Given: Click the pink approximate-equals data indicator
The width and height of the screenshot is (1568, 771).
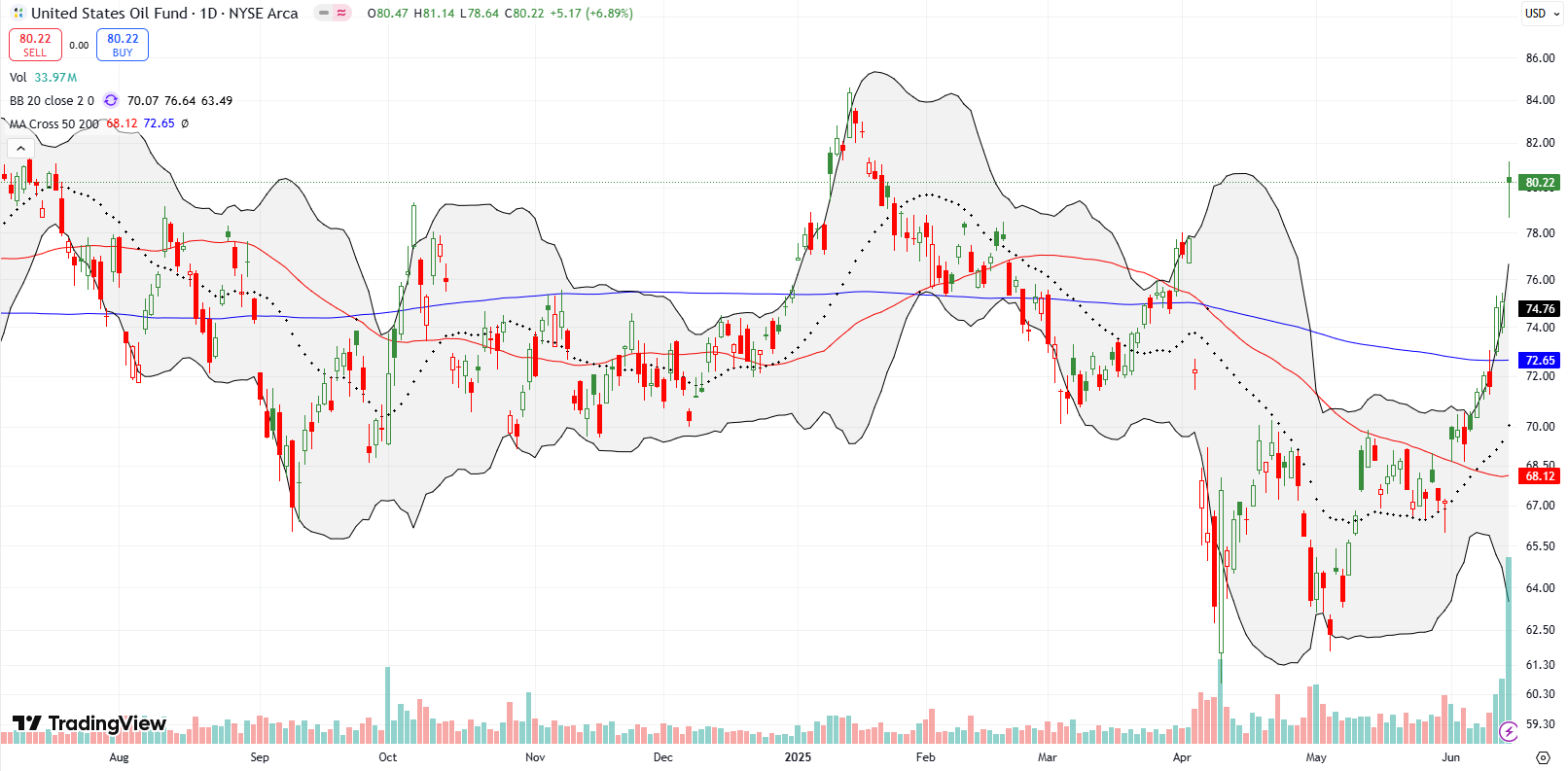Looking at the screenshot, I should pyautogui.click(x=341, y=14).
